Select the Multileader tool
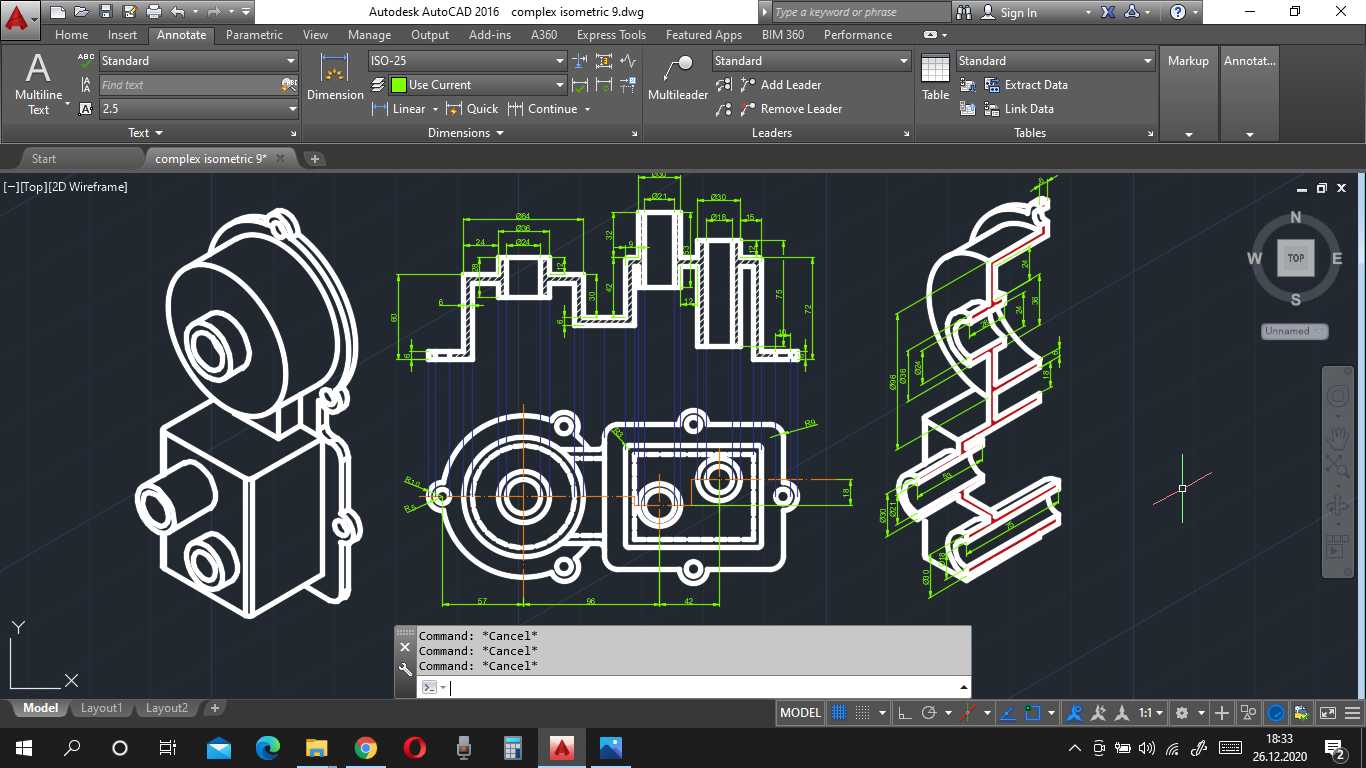This screenshot has width=1366, height=768. pos(678,77)
